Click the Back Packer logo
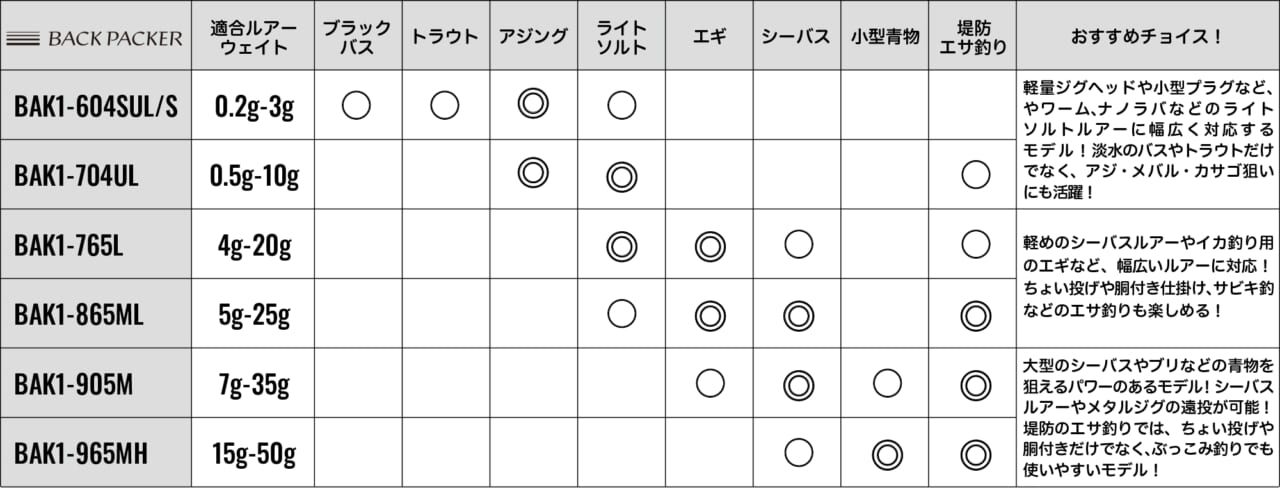The image size is (1280, 488). (x=94, y=39)
